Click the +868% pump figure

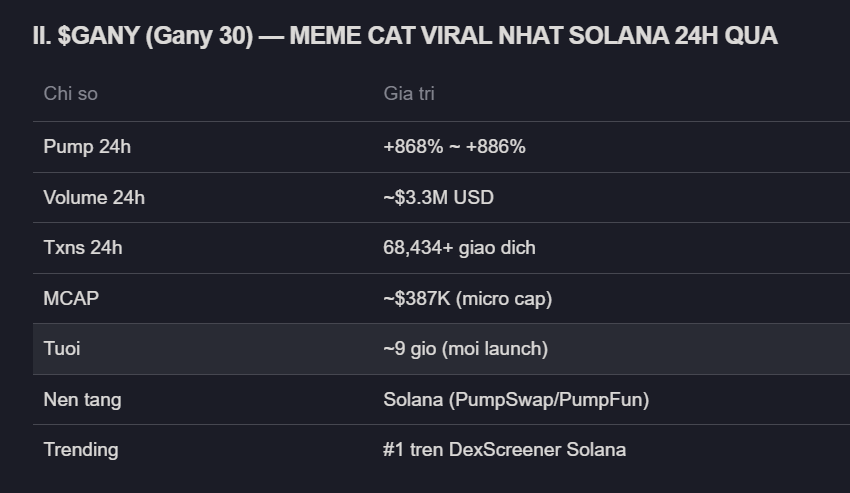click(410, 147)
